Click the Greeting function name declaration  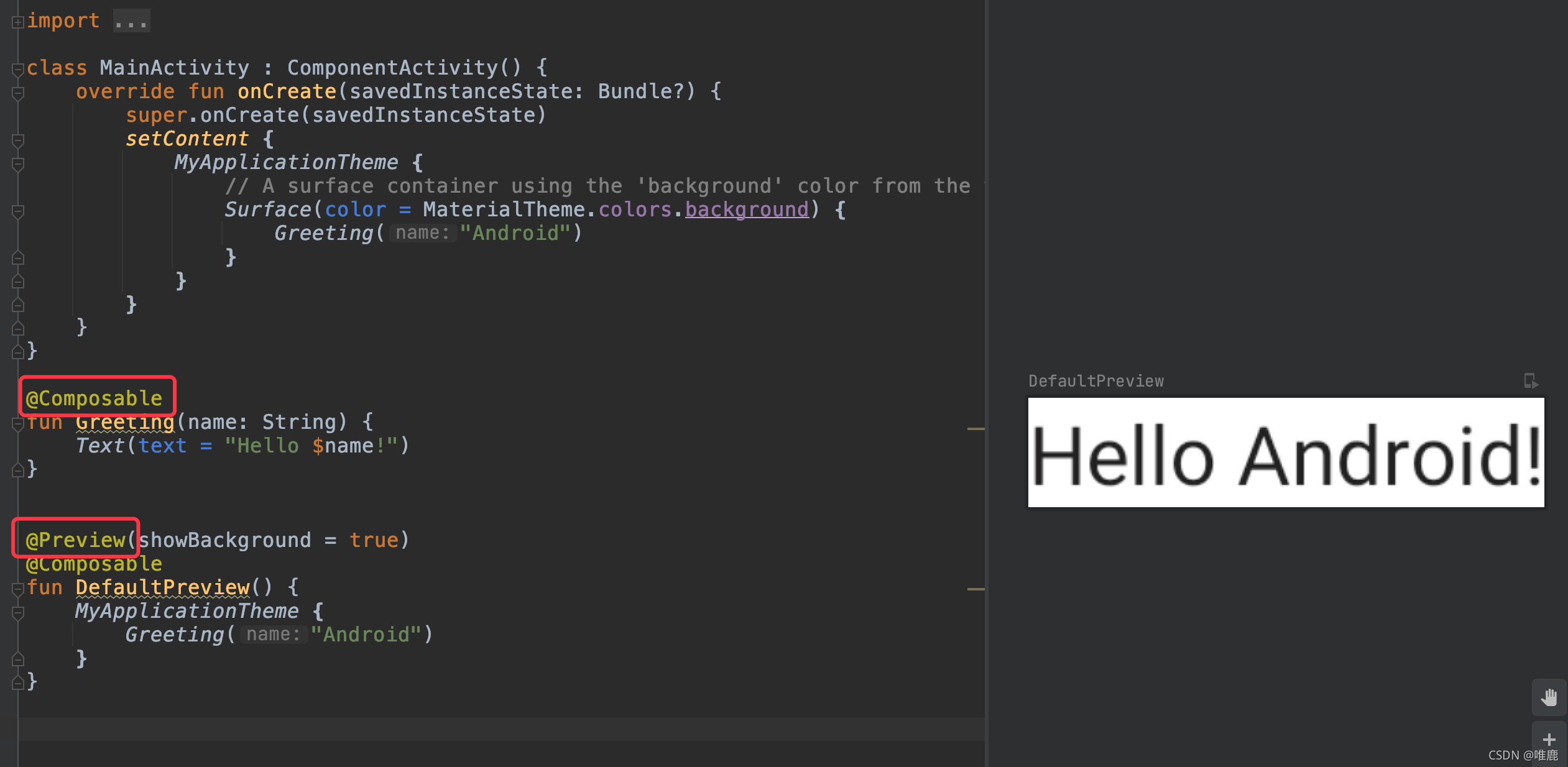125,422
